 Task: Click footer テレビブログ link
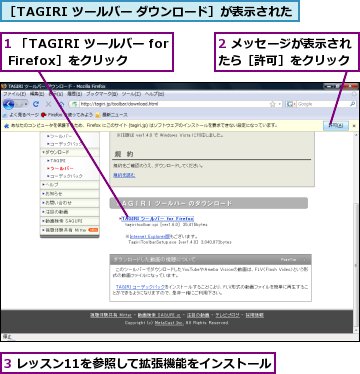227,315
